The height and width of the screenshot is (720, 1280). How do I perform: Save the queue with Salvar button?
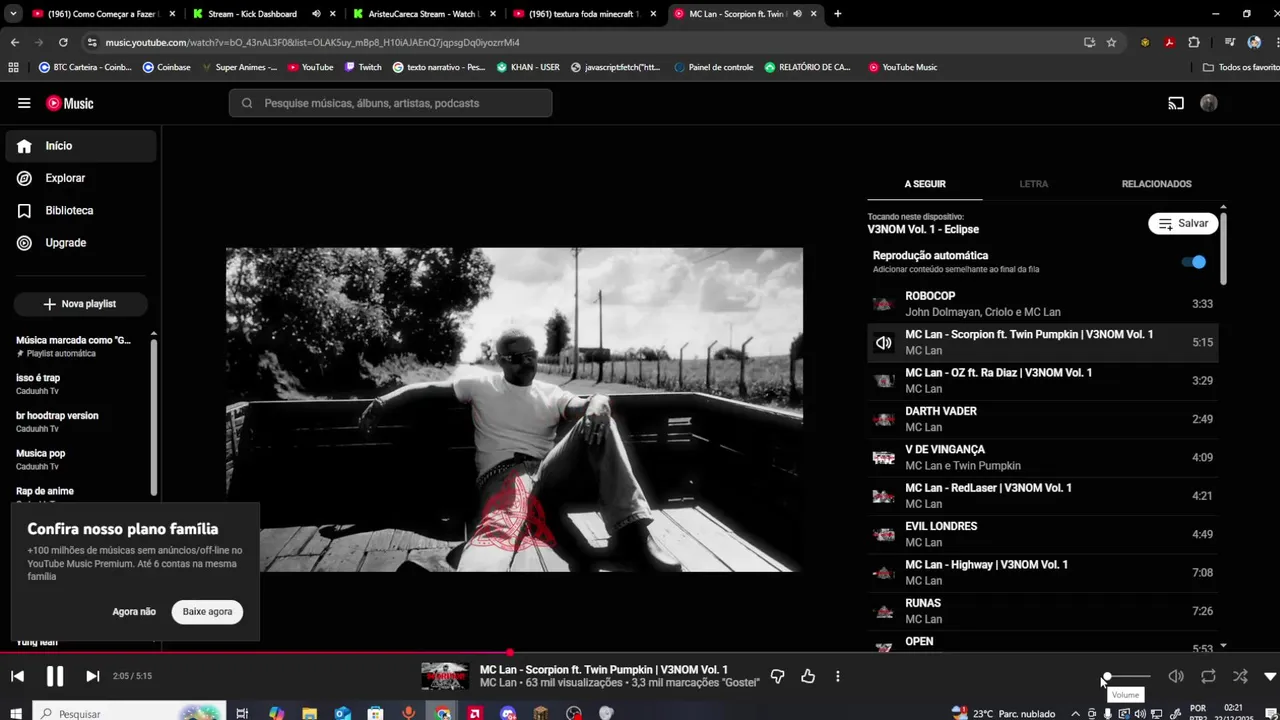(1183, 224)
